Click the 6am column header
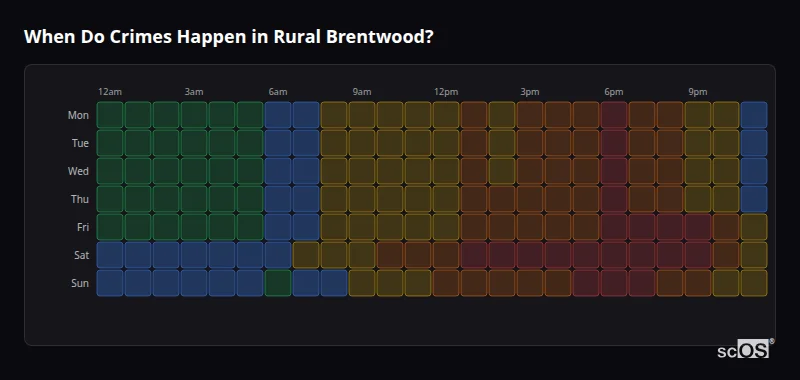 coord(278,92)
